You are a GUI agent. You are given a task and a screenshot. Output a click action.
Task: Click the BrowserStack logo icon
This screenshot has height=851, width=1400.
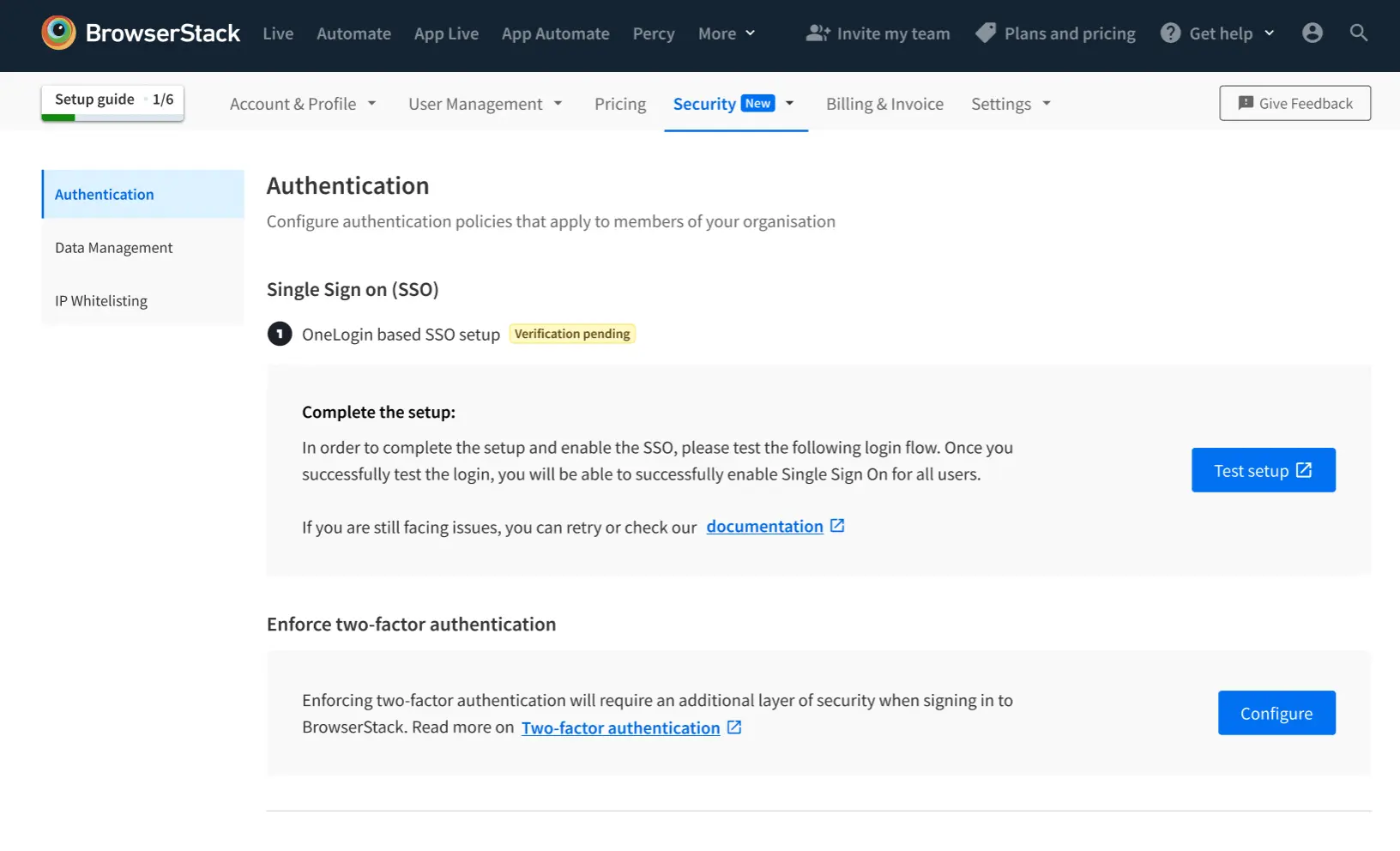coord(58,33)
